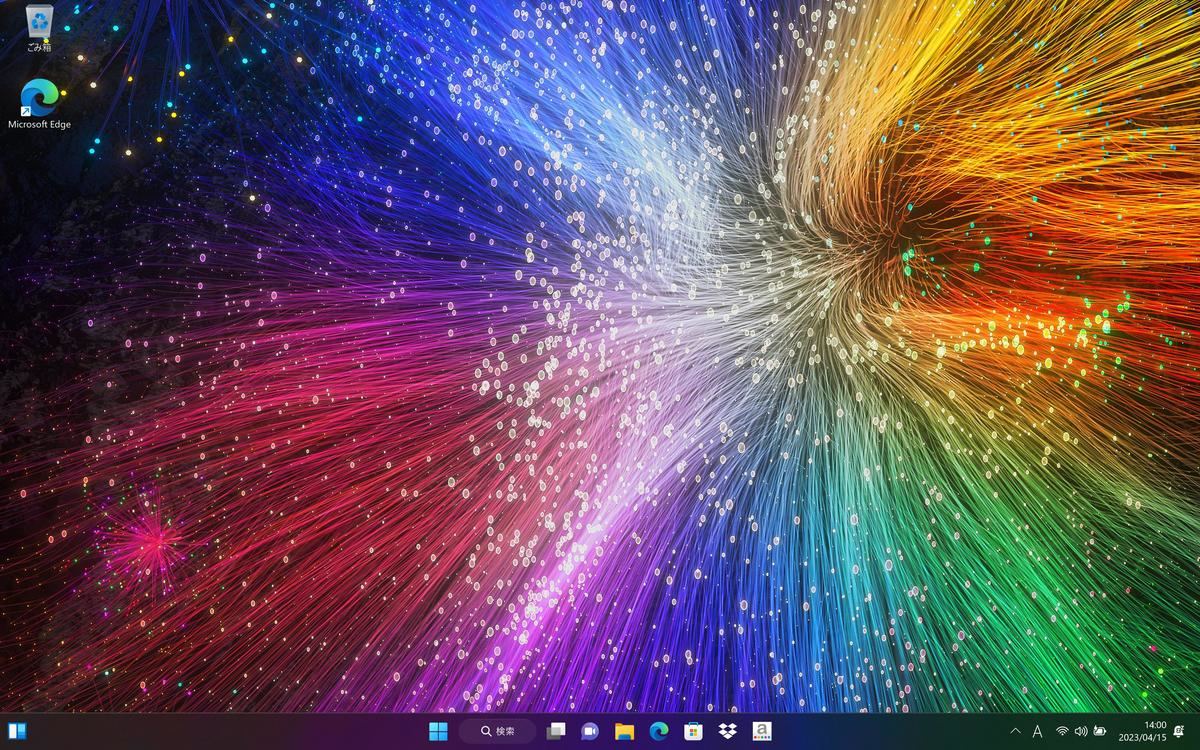Click the speaker volume tray icon
1200x750 pixels.
pyautogui.click(x=1081, y=732)
